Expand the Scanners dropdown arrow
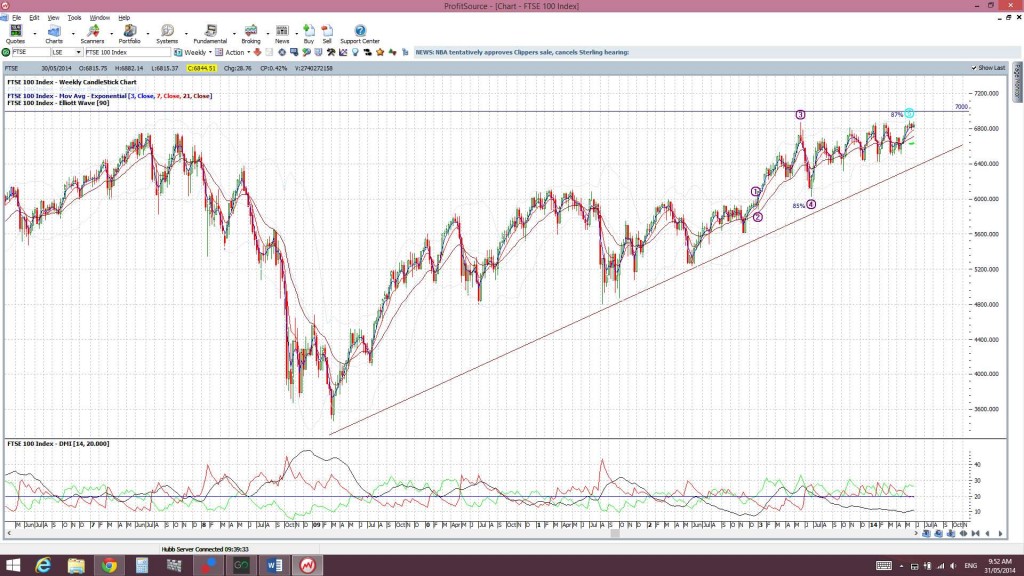1024x576 pixels. coord(111,34)
